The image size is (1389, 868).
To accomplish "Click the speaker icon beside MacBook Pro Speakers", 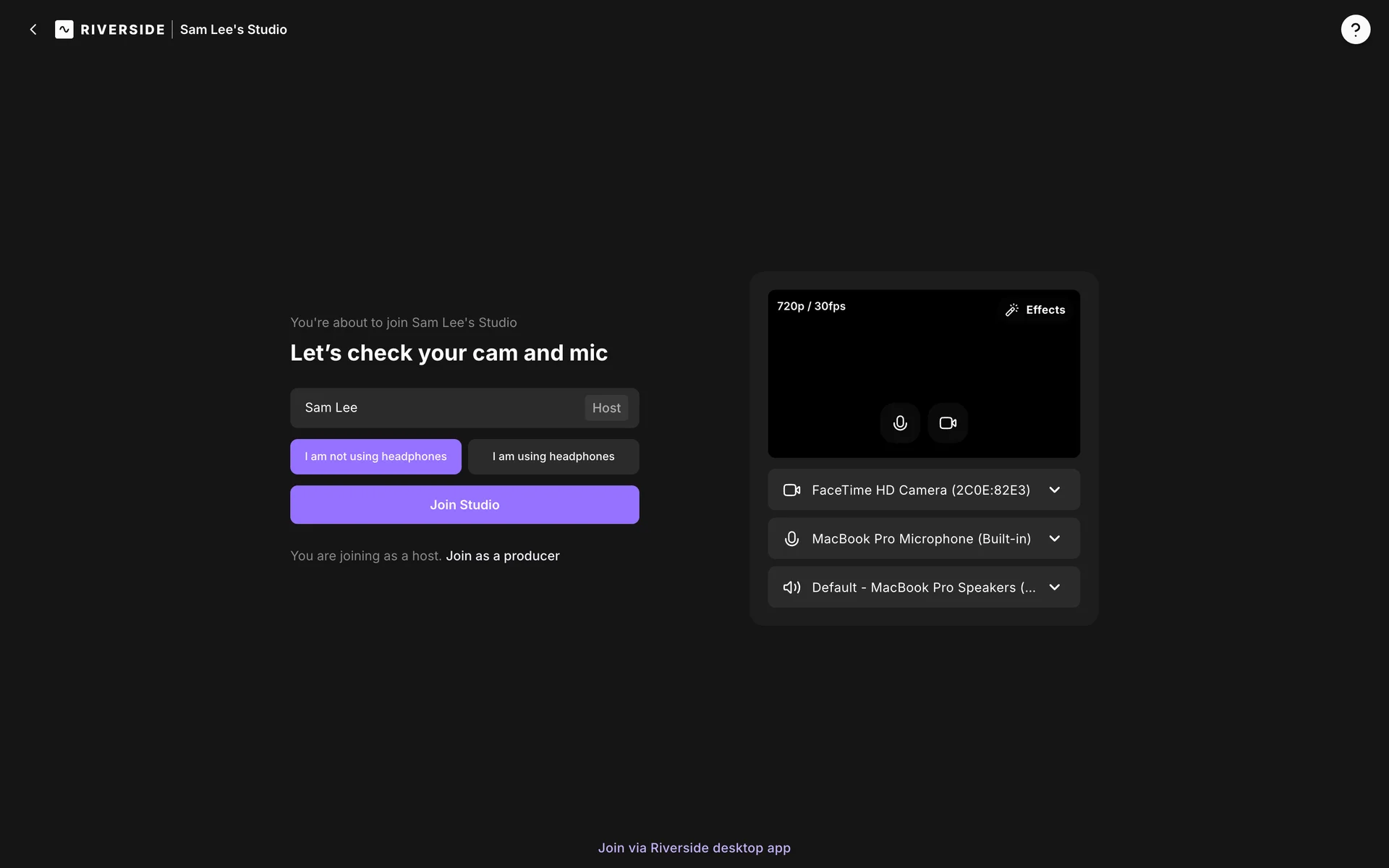I will pos(791,587).
